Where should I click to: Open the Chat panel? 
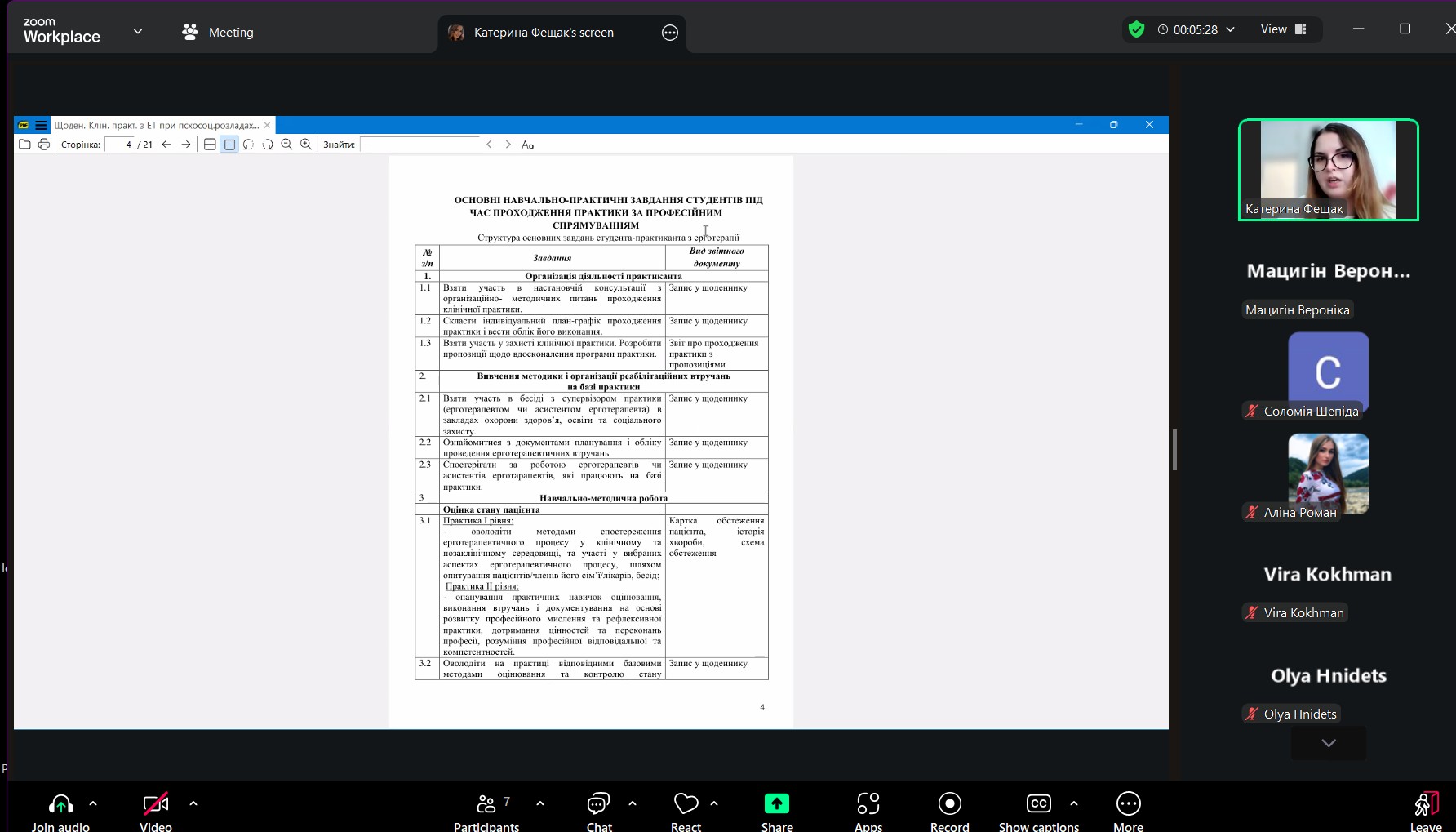pos(598,804)
